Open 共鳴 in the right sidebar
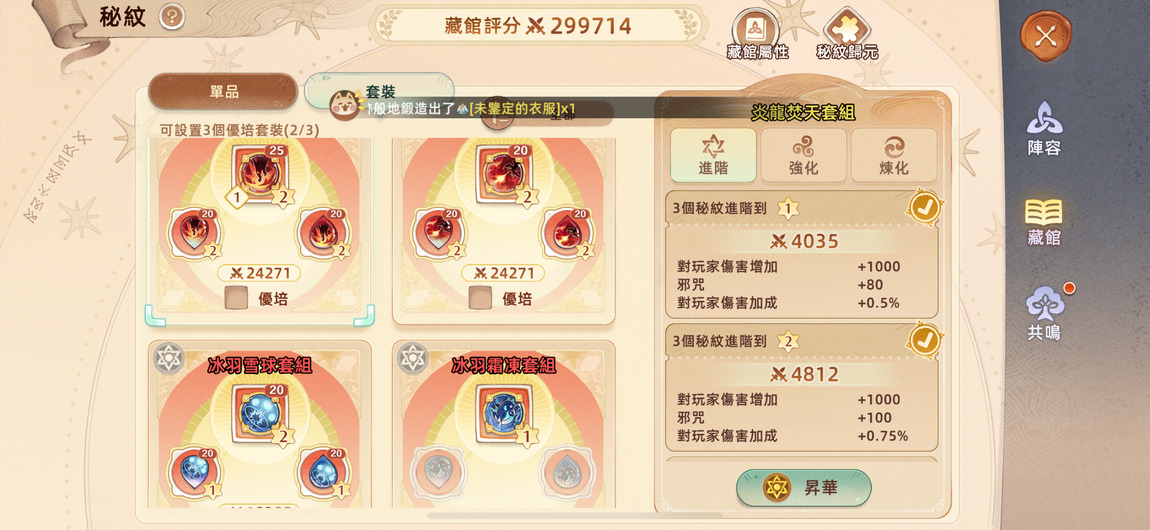Screen dimensions: 1150x530 (1044, 313)
